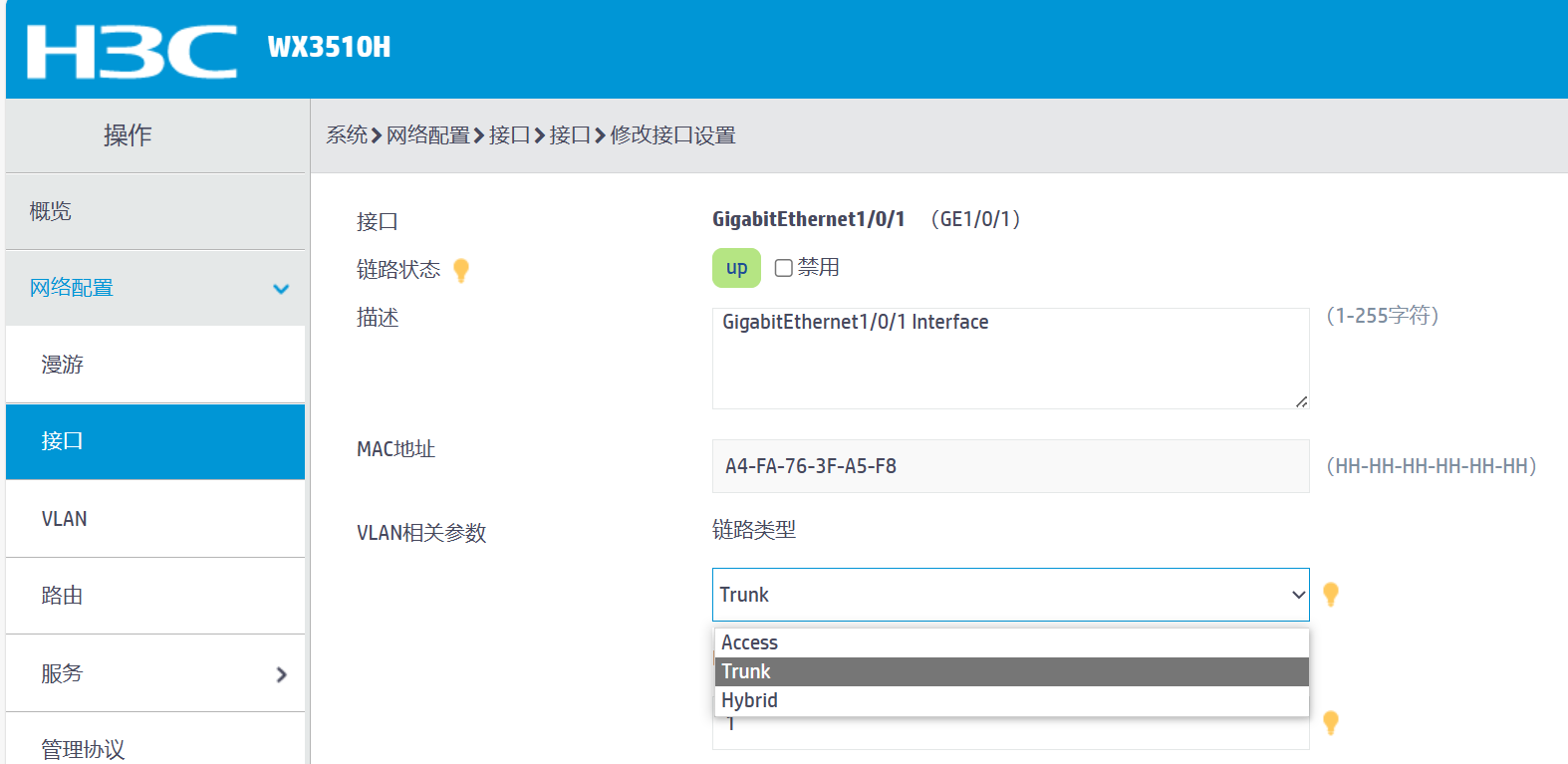Click 系统 in the breadcrumb path
The width and height of the screenshot is (1568, 764).
pos(347,135)
